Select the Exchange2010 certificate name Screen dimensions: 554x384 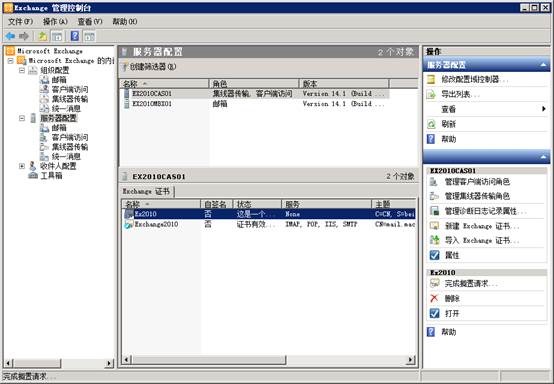[156, 224]
